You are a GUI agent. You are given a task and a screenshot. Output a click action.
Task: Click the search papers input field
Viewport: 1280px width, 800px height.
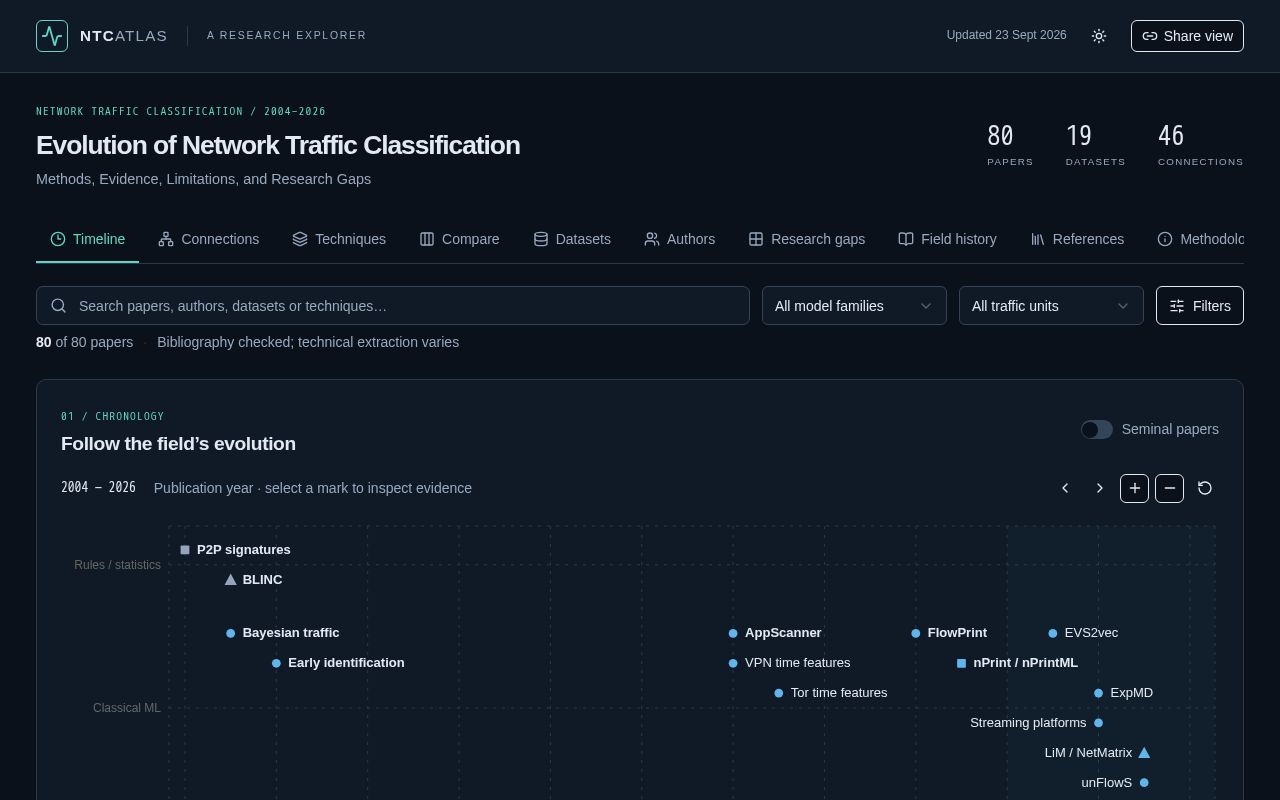point(393,306)
